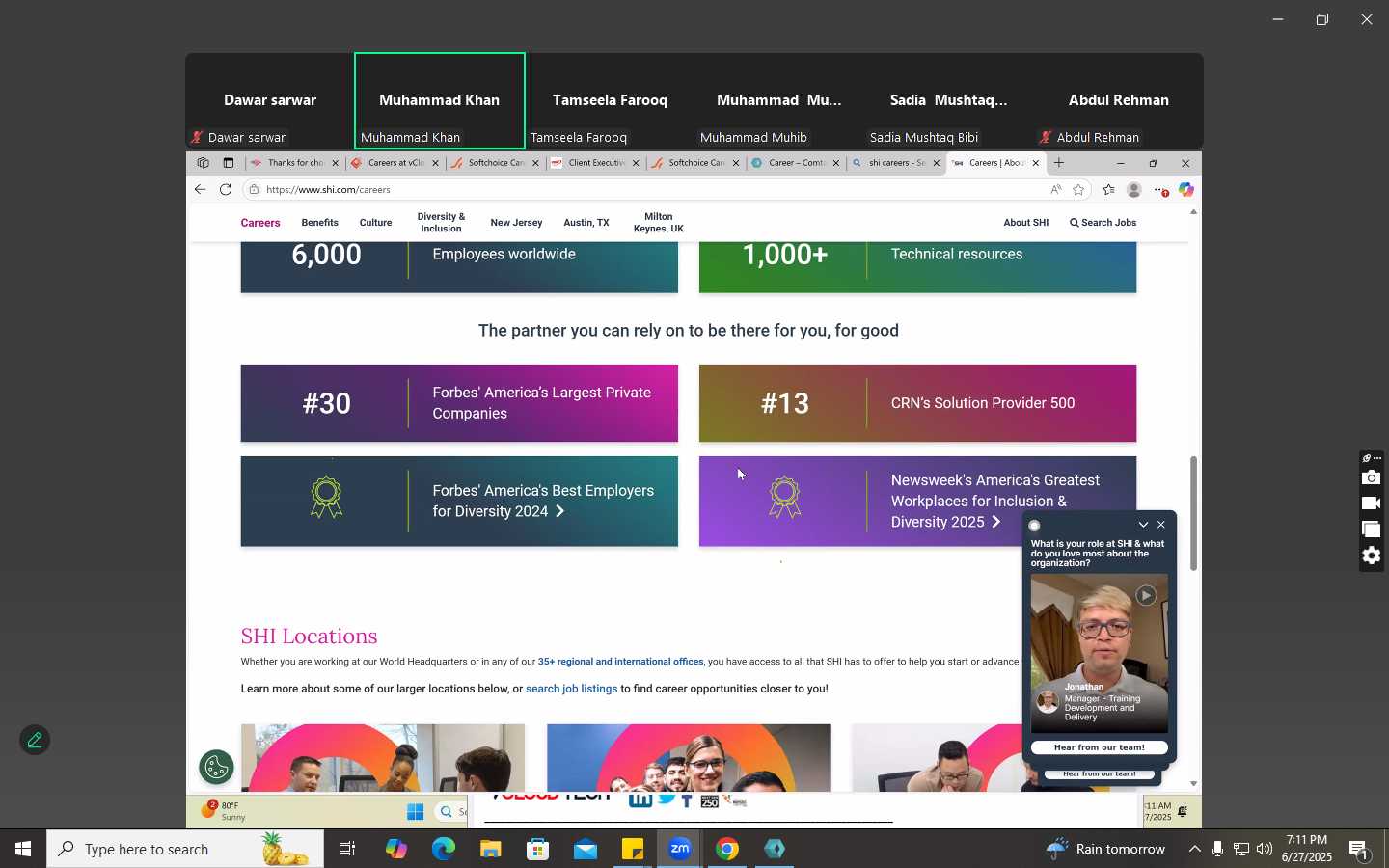Open Culture nav item

pos(375,223)
